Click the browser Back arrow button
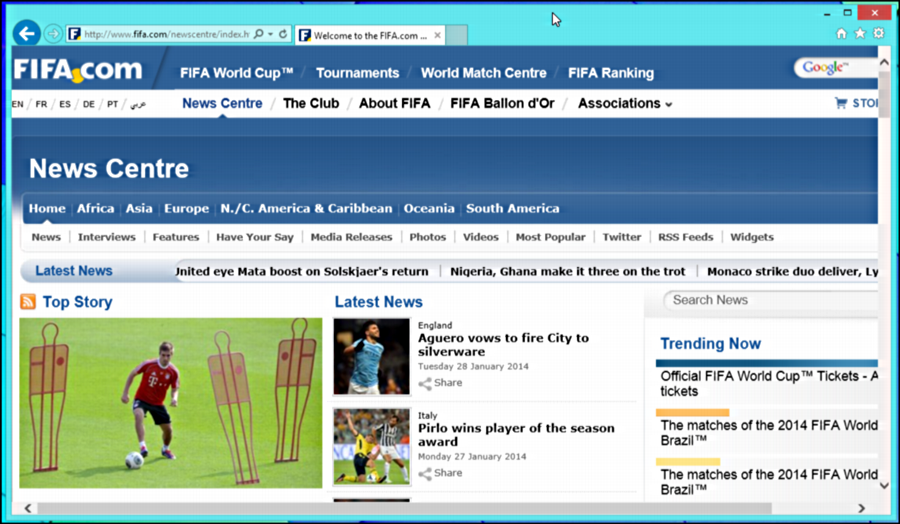900x524 pixels. click(26, 34)
